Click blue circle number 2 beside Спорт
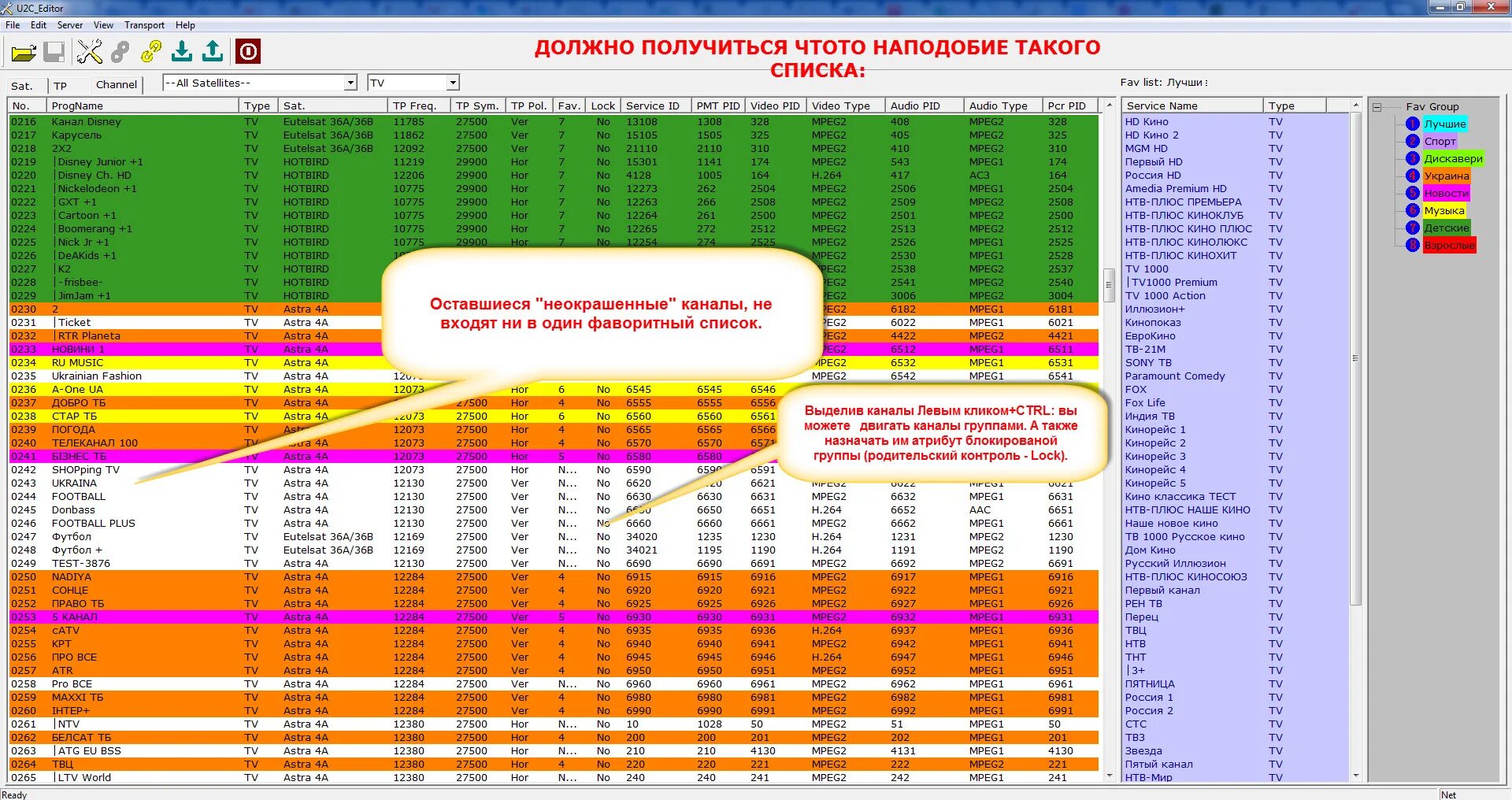1512x800 pixels. (x=1413, y=141)
